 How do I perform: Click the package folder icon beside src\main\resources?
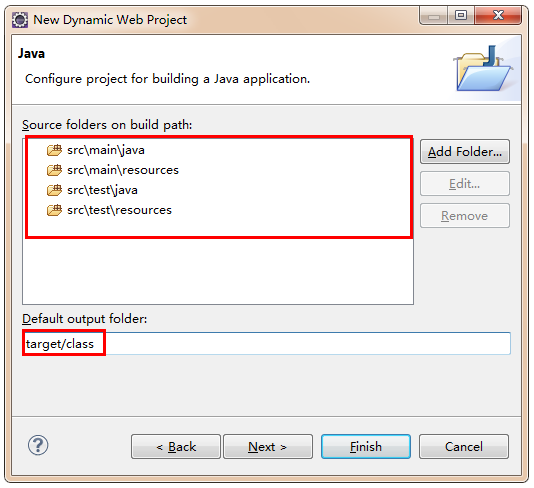[54, 170]
